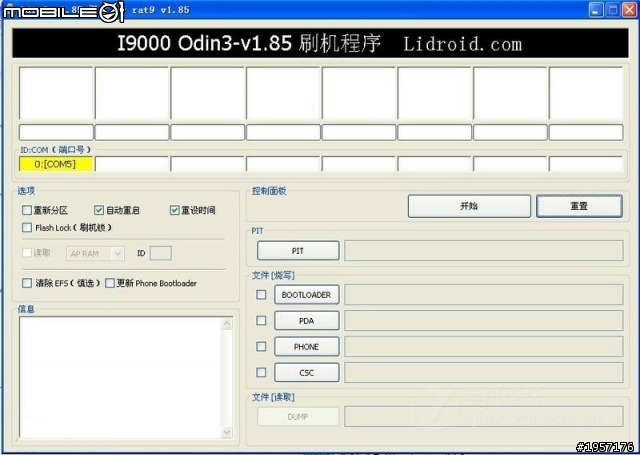The height and width of the screenshot is (455, 640).
Task: Tick the checkbox beside CSC
Action: (261, 372)
